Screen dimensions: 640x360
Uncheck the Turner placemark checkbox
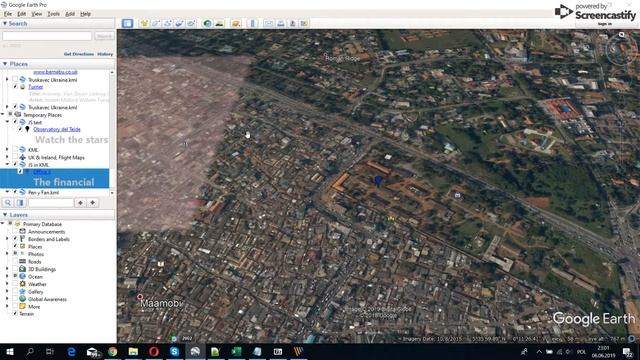tap(15, 87)
